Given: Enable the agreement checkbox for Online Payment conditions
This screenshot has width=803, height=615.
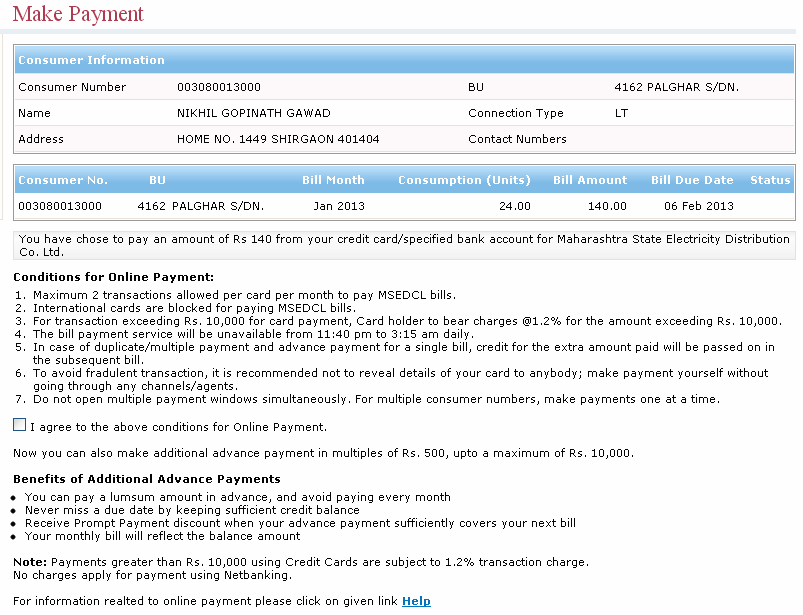Looking at the screenshot, I should coord(19,425).
